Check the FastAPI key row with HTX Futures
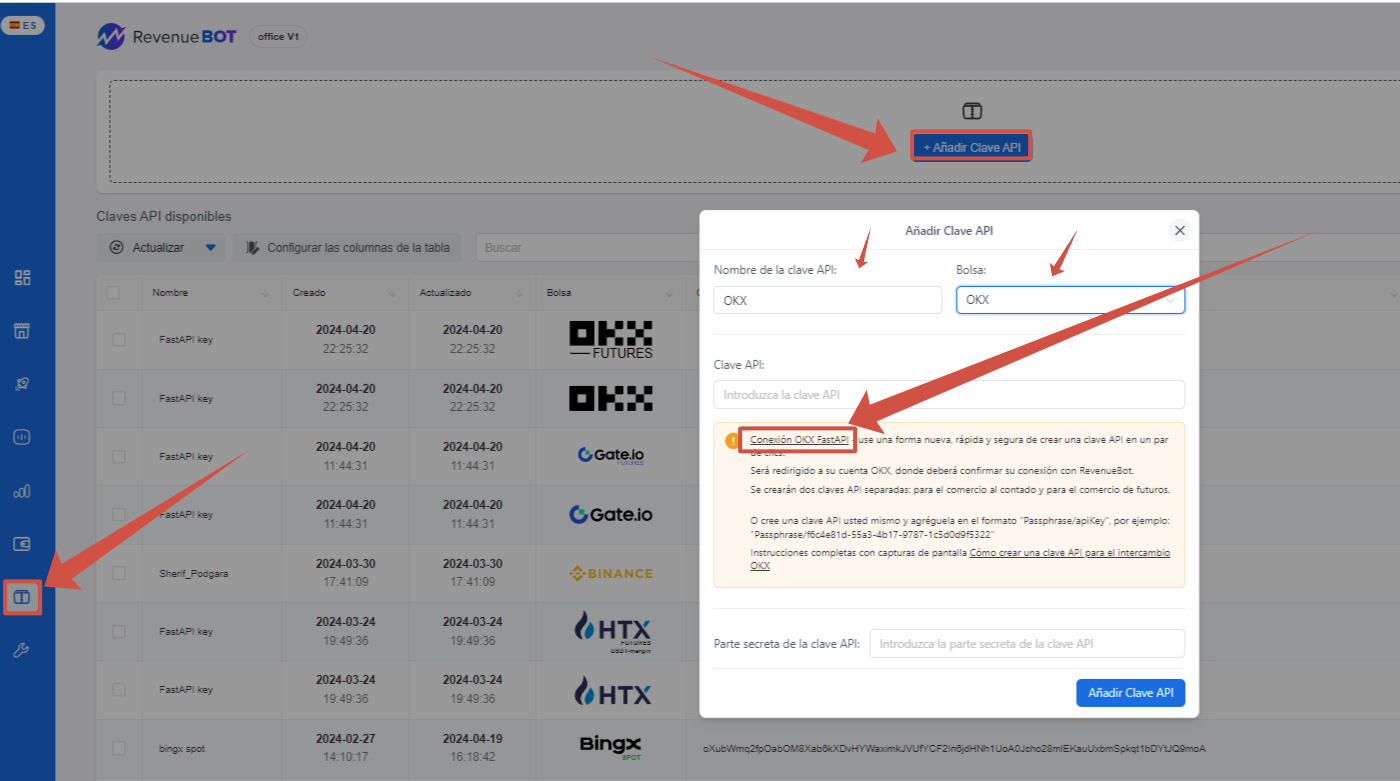The height and width of the screenshot is (781, 1400). [x=119, y=631]
